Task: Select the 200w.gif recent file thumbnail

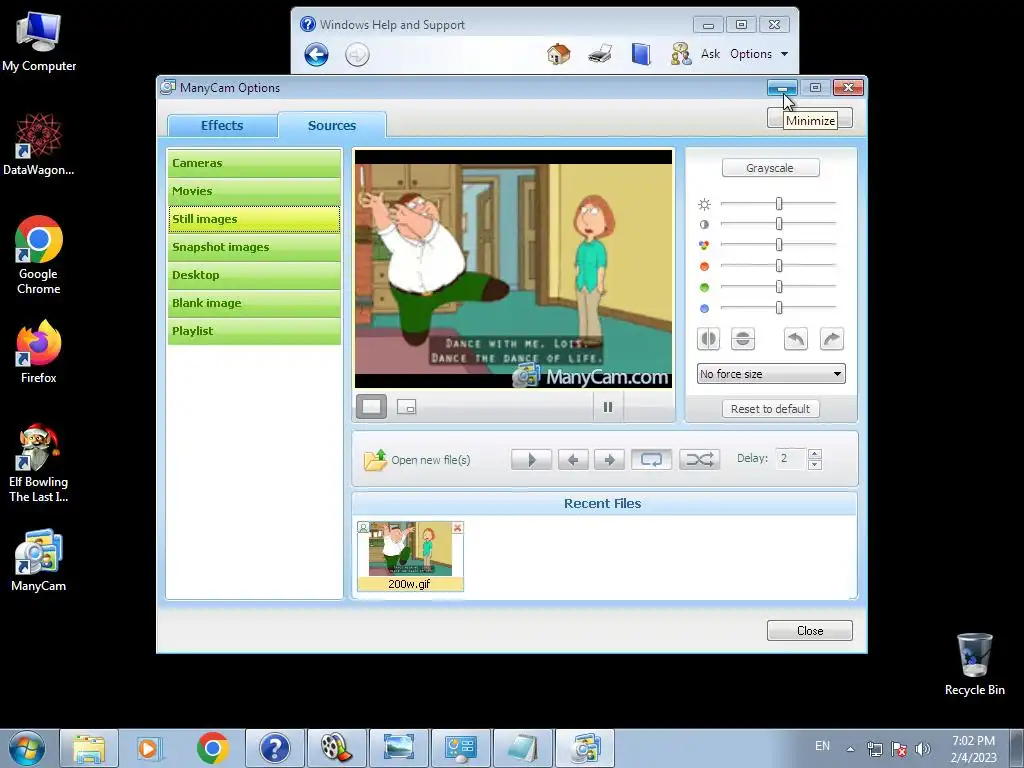Action: [x=410, y=556]
